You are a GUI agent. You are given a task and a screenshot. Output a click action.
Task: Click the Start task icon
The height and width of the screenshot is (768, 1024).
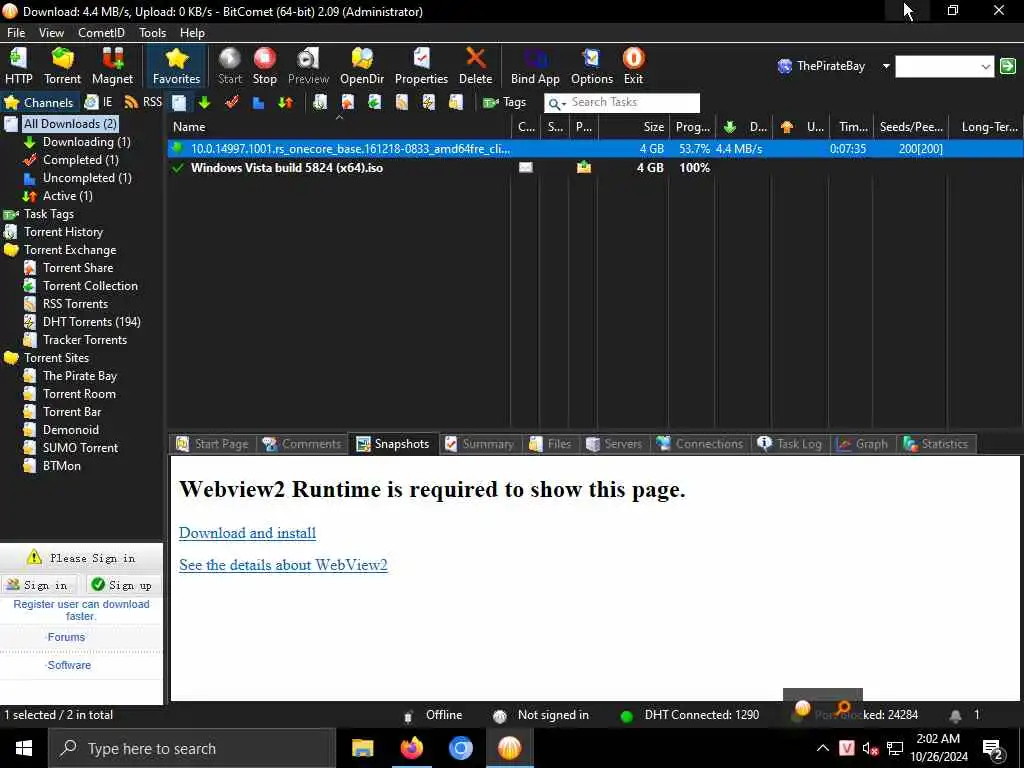(230, 66)
